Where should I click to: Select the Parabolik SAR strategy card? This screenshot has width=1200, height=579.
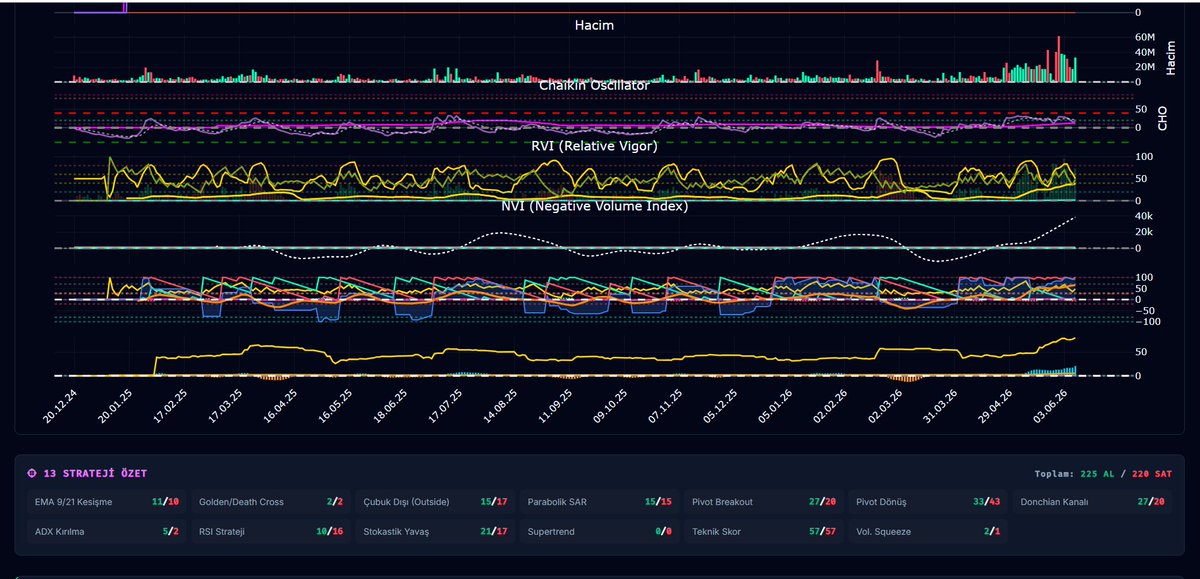[599, 502]
